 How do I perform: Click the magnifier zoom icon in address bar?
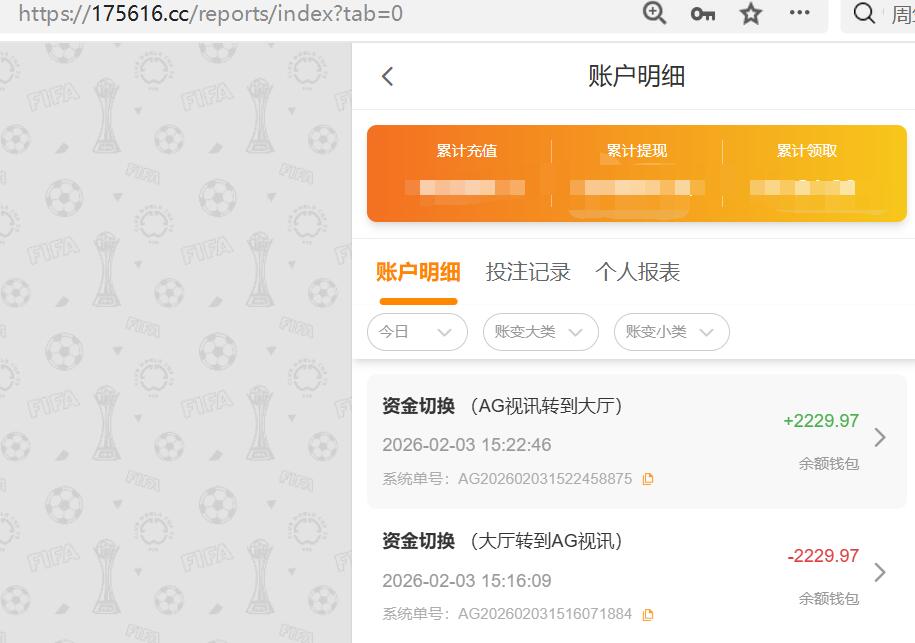coord(653,14)
